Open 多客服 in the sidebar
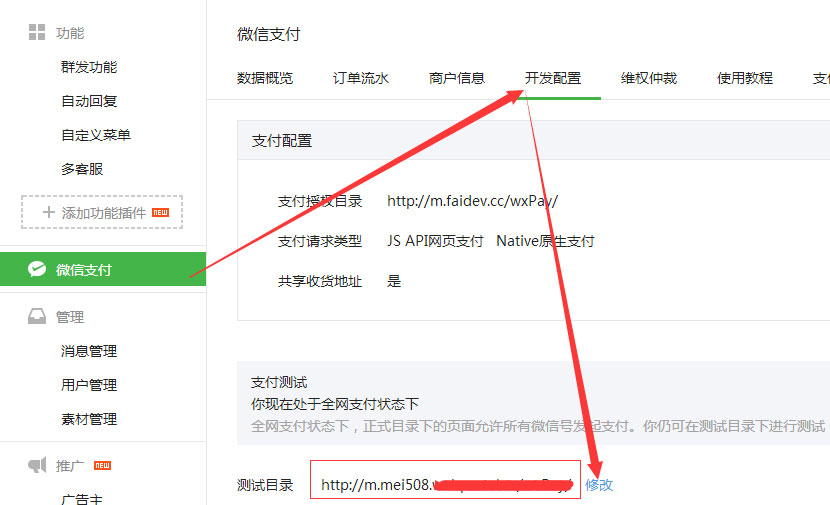 tap(82, 169)
